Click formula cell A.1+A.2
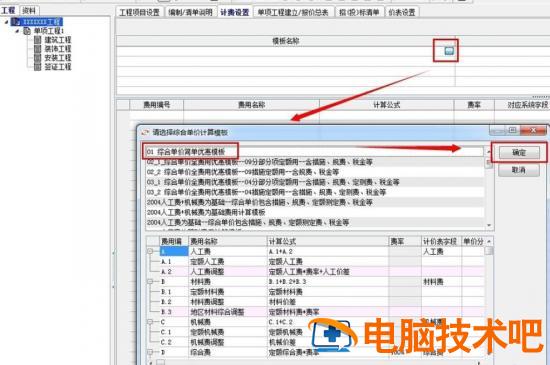550x365 pixels. 328,251
